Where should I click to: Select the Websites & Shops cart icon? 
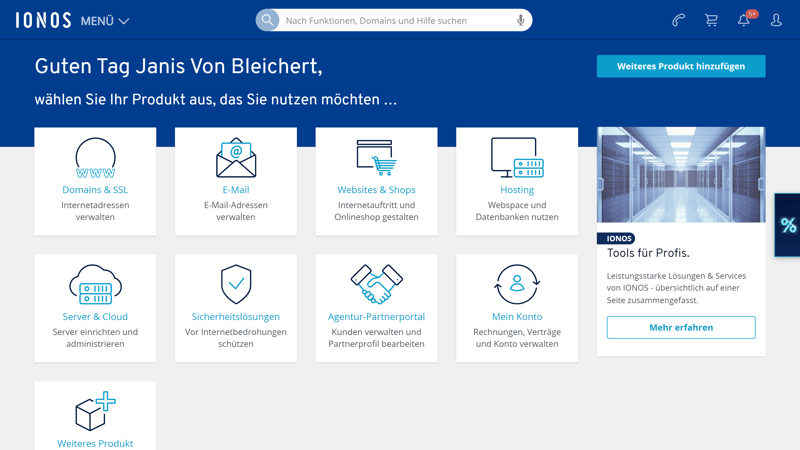pos(376,158)
